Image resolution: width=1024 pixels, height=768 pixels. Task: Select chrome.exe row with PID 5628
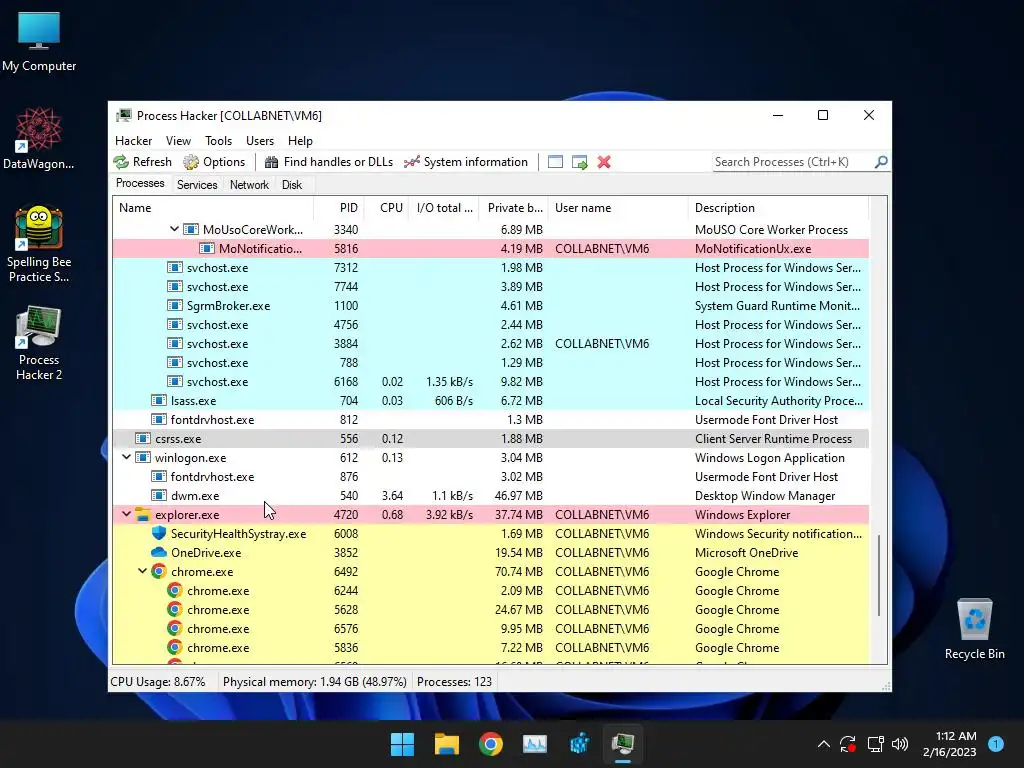[490, 609]
